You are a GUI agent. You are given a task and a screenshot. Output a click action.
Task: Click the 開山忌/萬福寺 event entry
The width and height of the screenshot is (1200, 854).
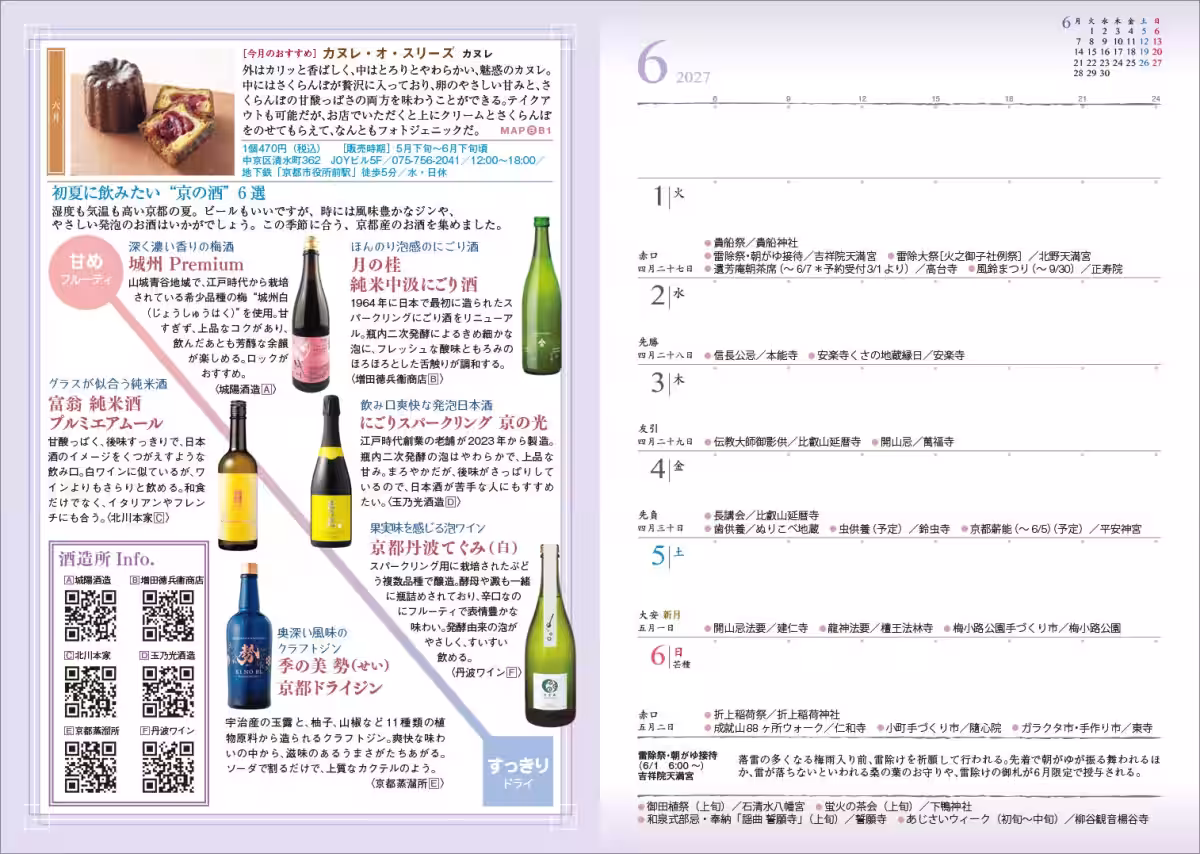pos(912,441)
